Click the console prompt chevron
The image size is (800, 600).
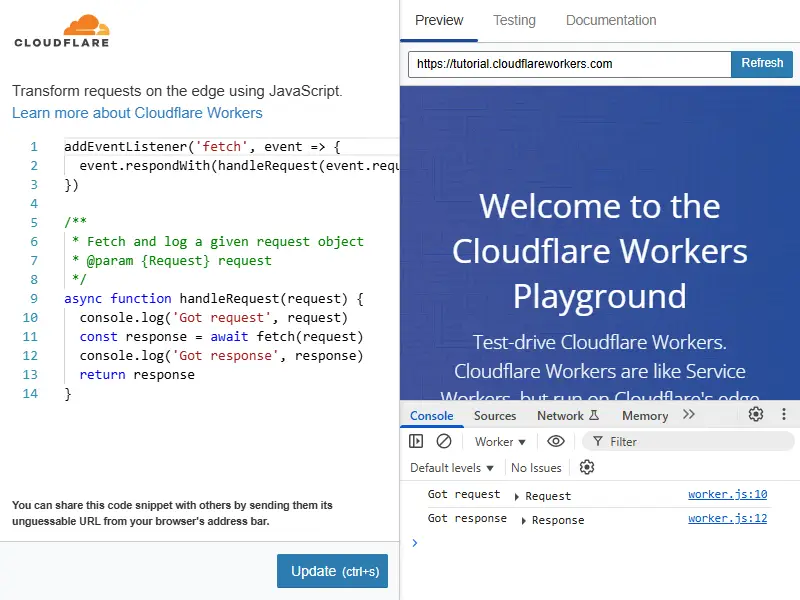415,543
